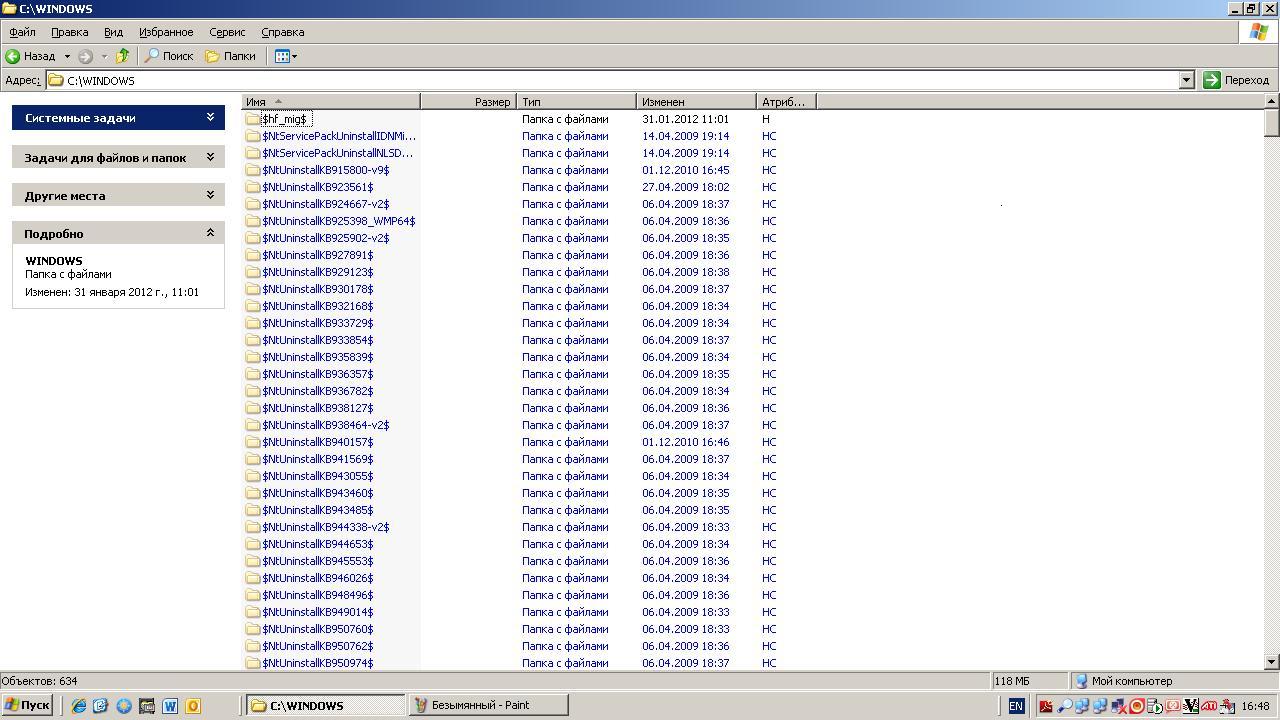1280x720 pixels.
Task: Switch to the Безымянный - Paint window
Action: 488,705
